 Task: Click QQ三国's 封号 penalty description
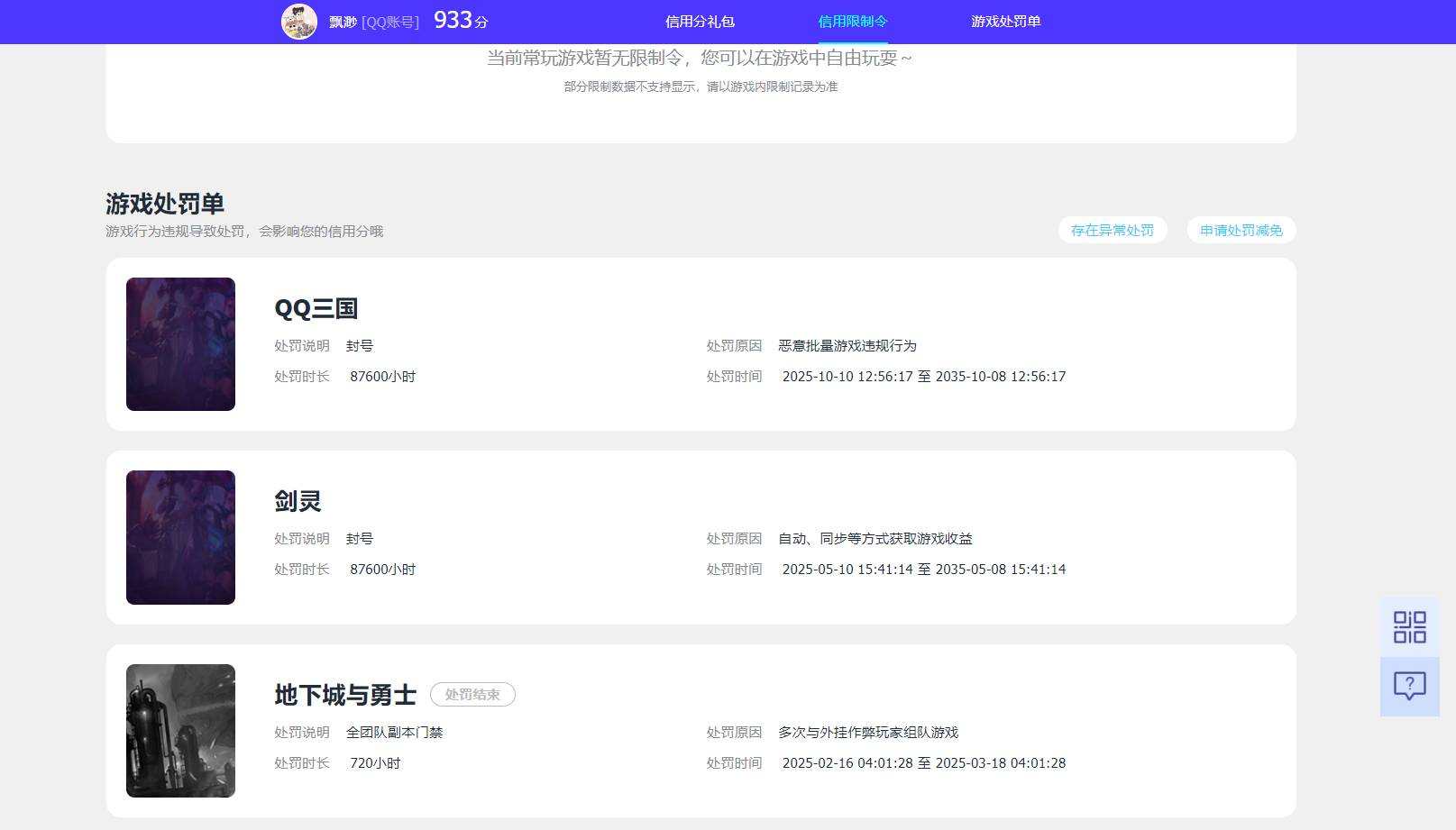(x=360, y=346)
